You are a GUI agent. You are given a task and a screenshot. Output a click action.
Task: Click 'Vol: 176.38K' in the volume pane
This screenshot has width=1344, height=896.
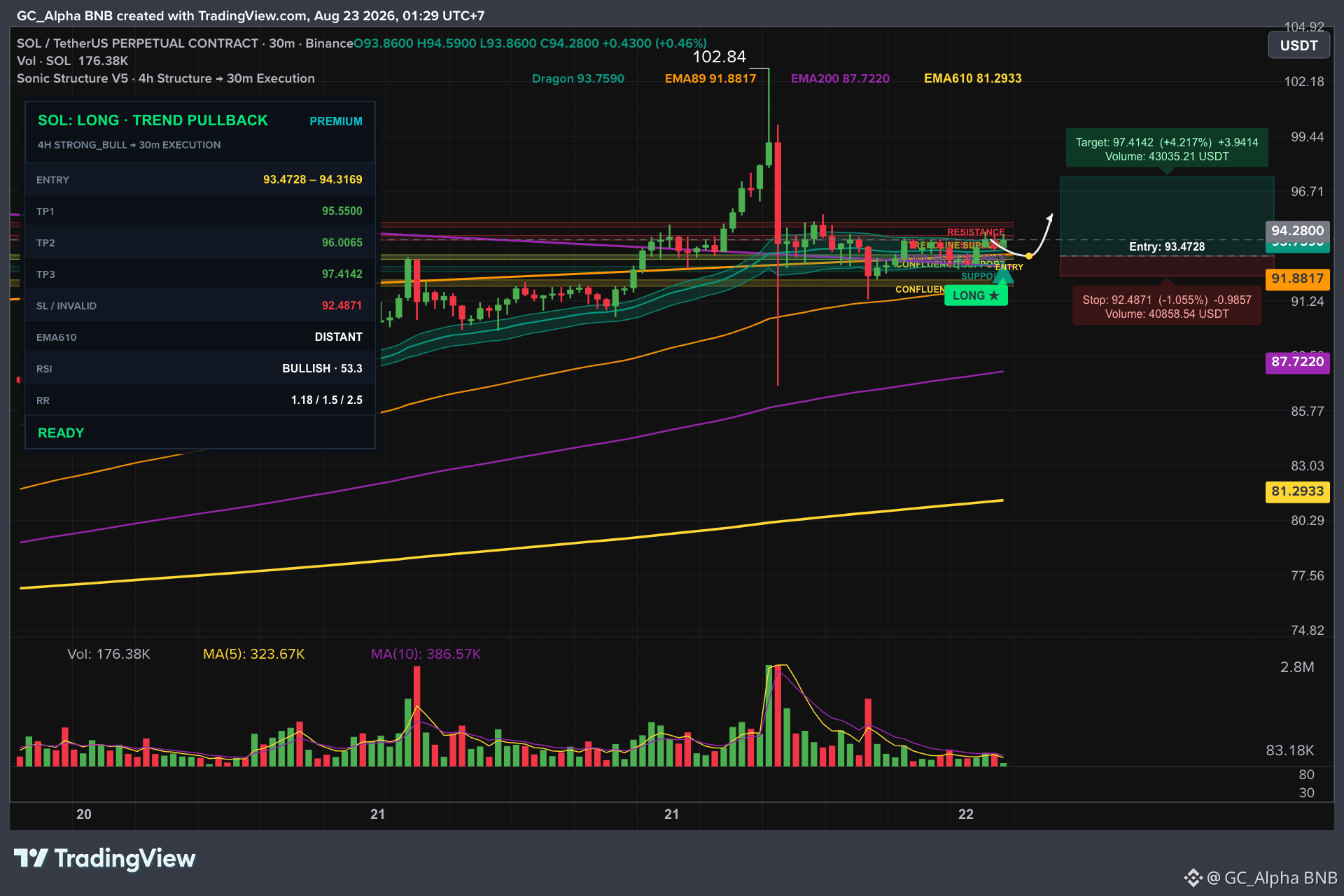point(108,654)
